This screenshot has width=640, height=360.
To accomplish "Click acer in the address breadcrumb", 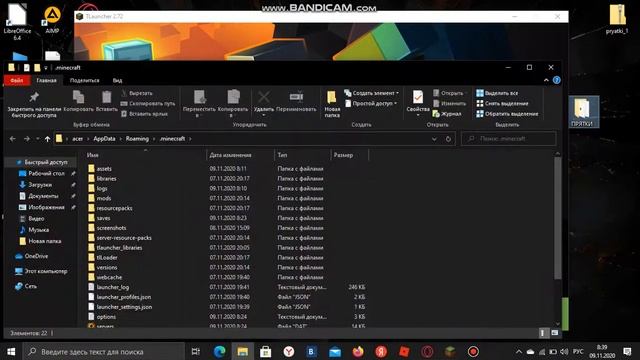I will [78, 139].
